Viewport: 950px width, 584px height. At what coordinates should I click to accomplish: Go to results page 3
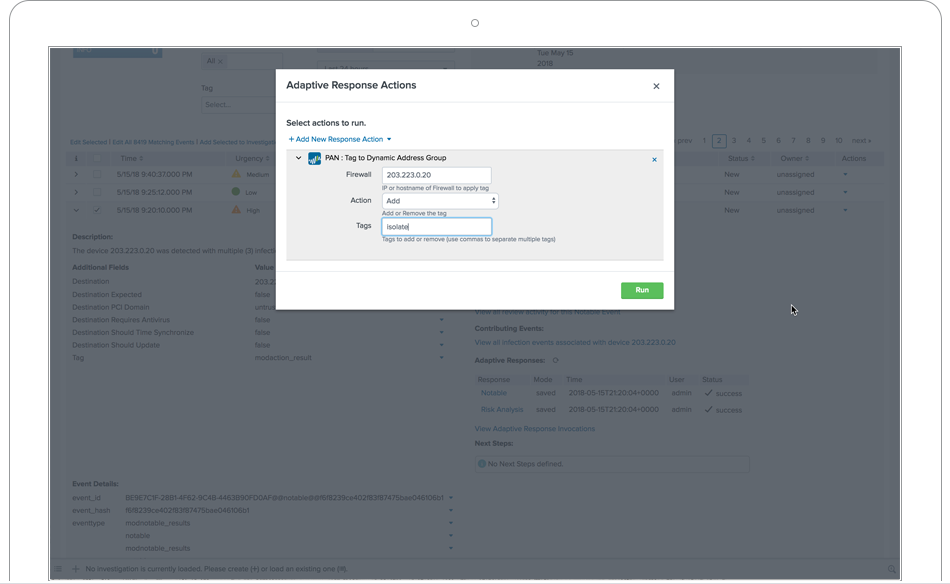(x=734, y=141)
